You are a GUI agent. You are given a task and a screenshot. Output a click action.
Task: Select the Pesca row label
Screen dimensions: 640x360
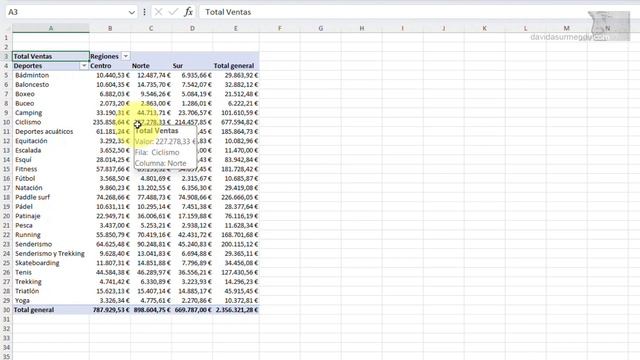click(24, 225)
